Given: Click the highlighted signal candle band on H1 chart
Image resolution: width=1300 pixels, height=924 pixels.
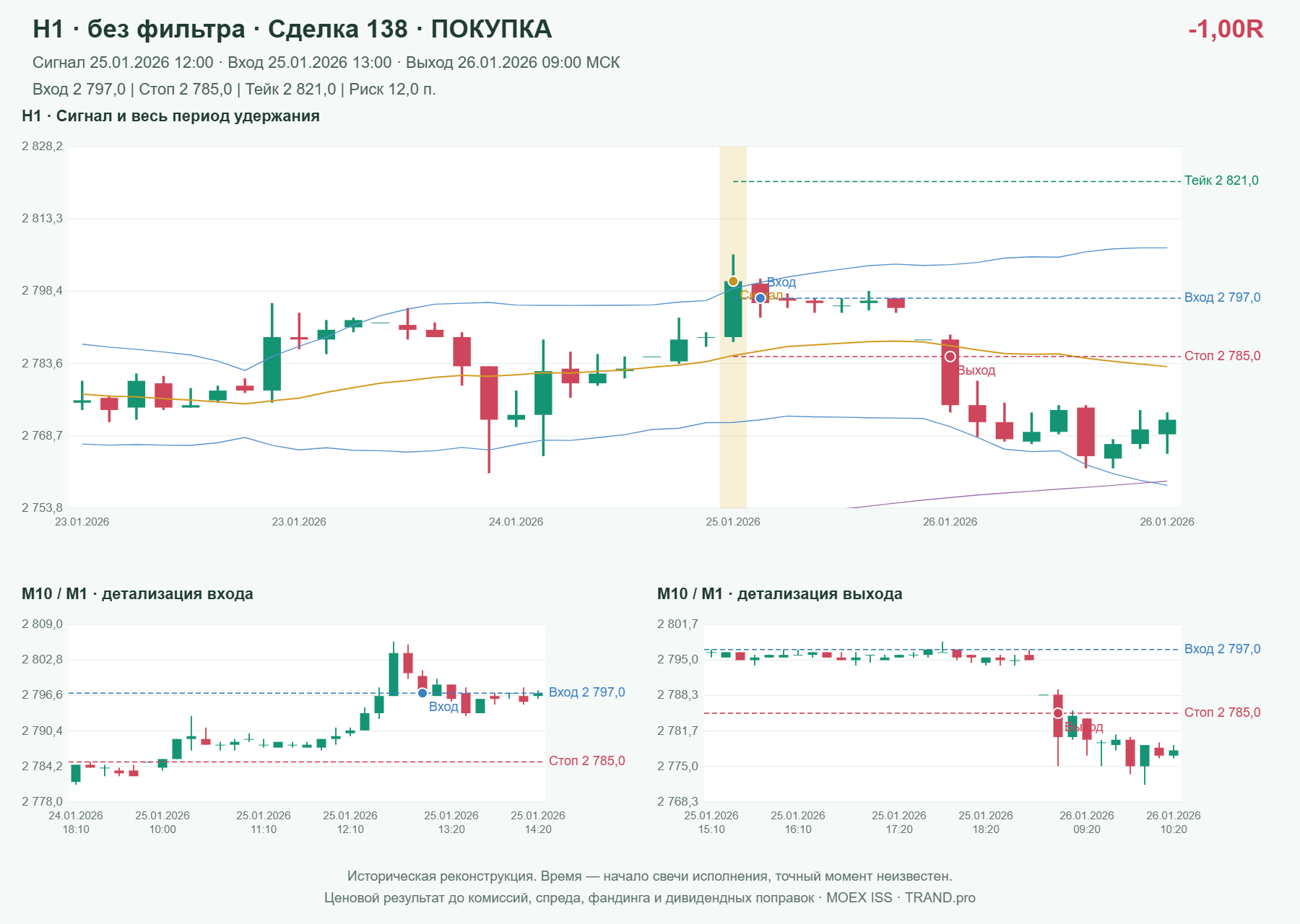Looking at the screenshot, I should [733, 327].
